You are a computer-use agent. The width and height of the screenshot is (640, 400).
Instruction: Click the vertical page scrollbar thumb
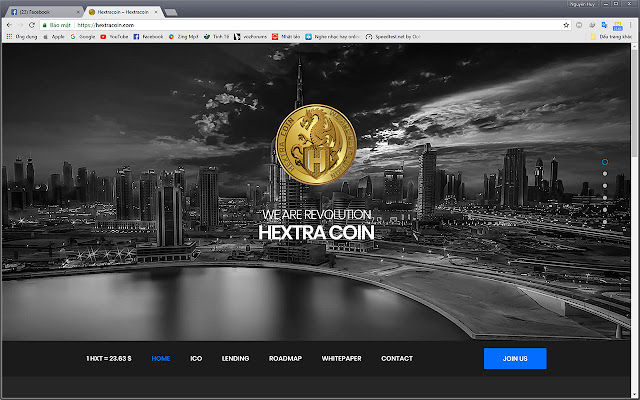635,103
